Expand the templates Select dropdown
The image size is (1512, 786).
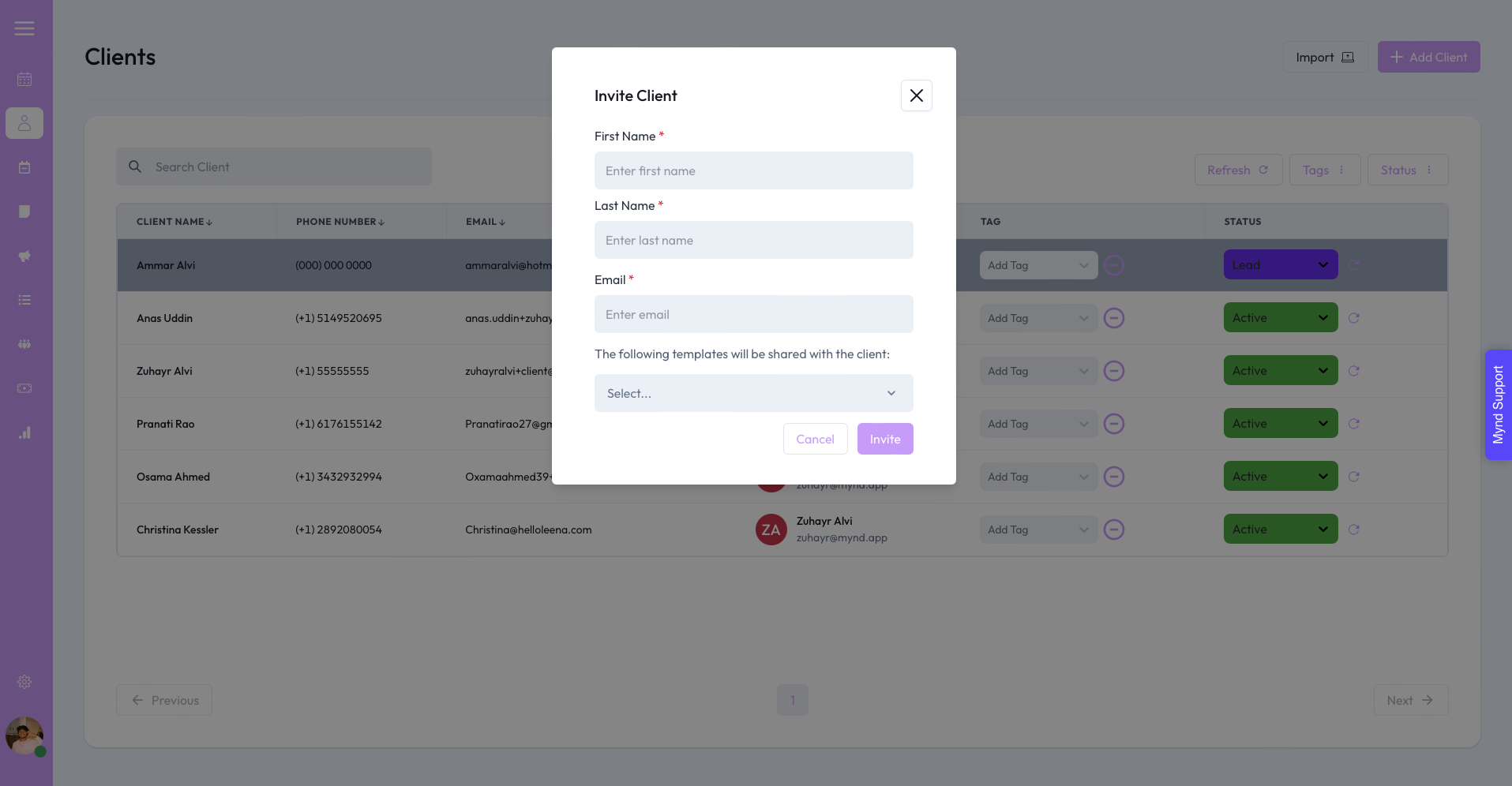coord(753,393)
